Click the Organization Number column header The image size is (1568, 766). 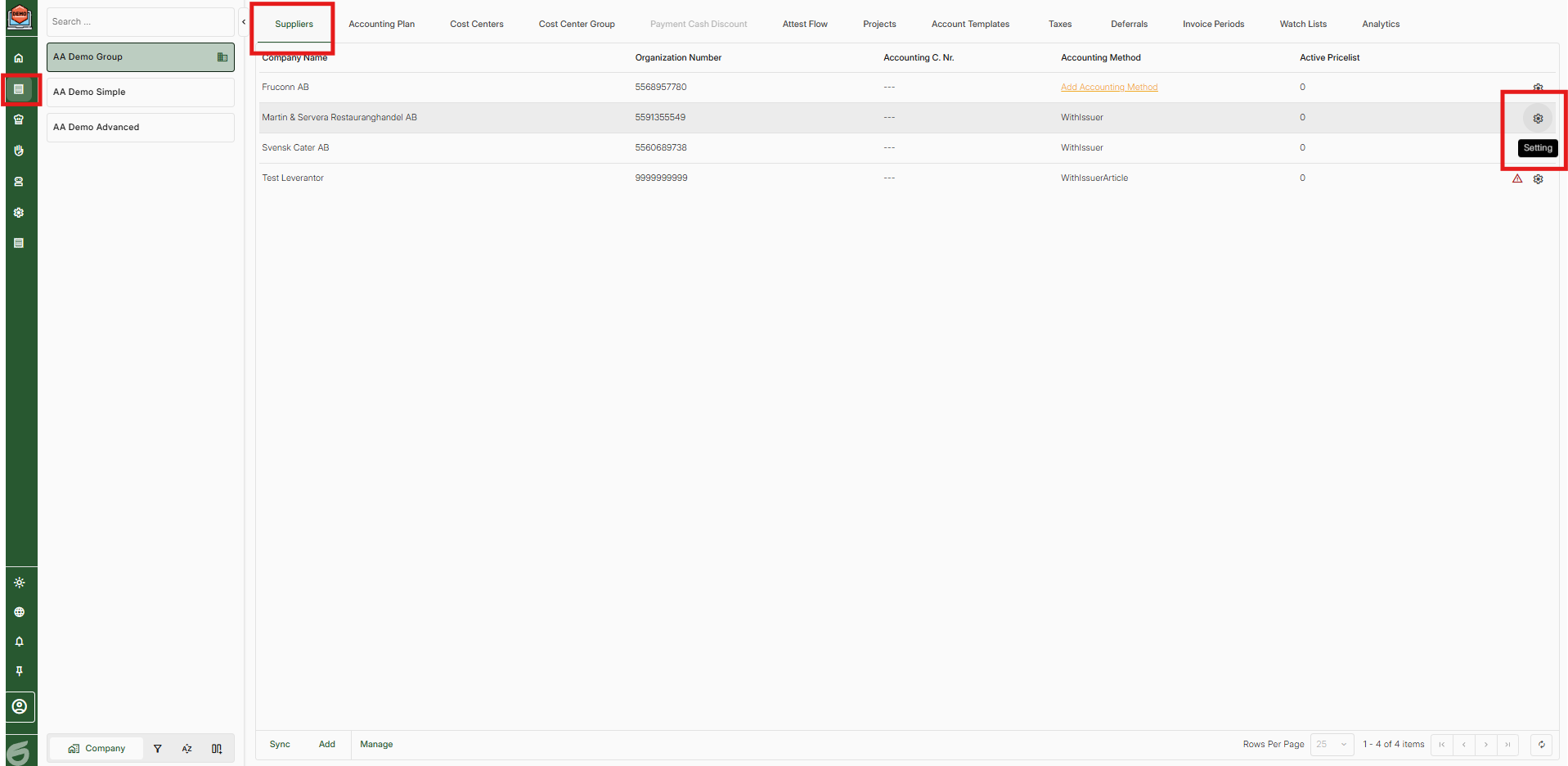click(x=678, y=58)
